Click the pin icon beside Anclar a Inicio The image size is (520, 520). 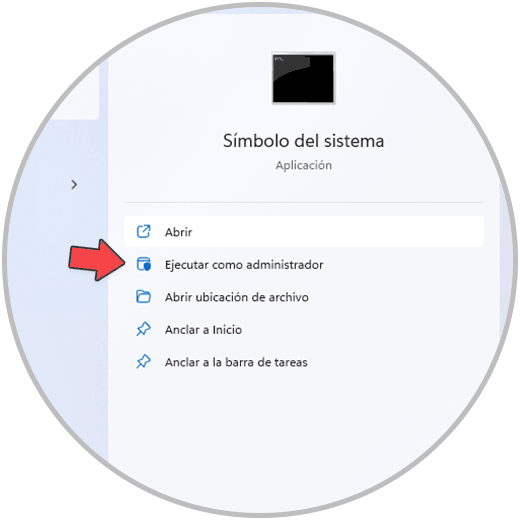[144, 329]
